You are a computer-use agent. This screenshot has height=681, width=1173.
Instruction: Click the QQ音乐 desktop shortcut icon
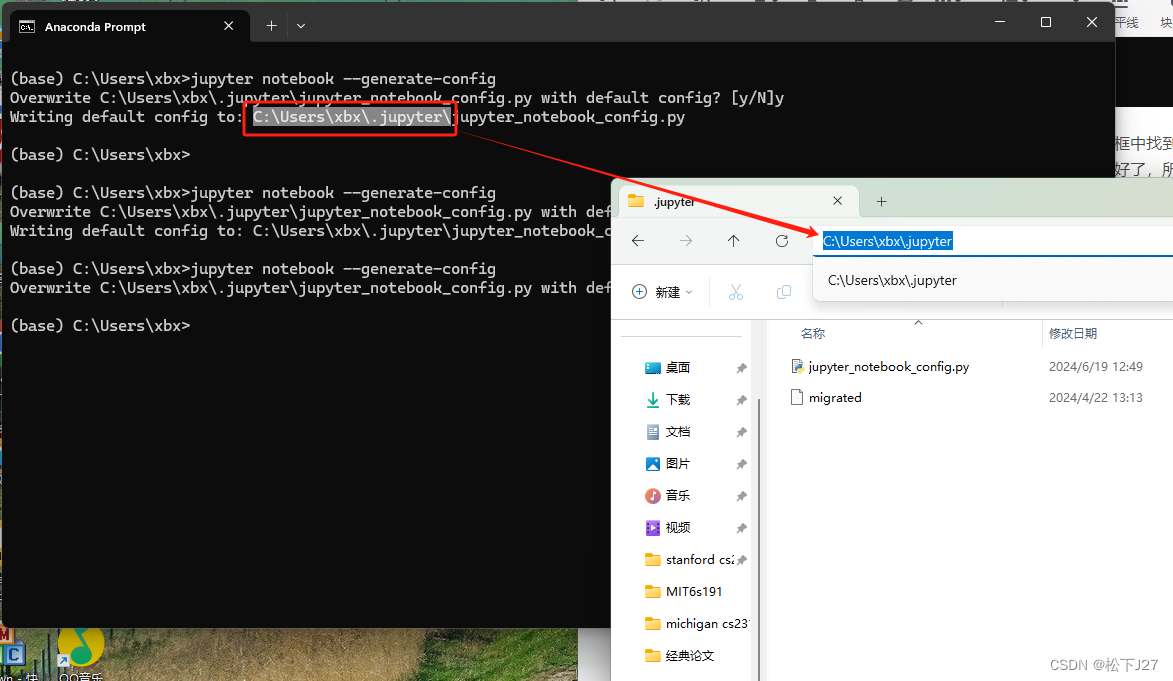tap(80, 653)
